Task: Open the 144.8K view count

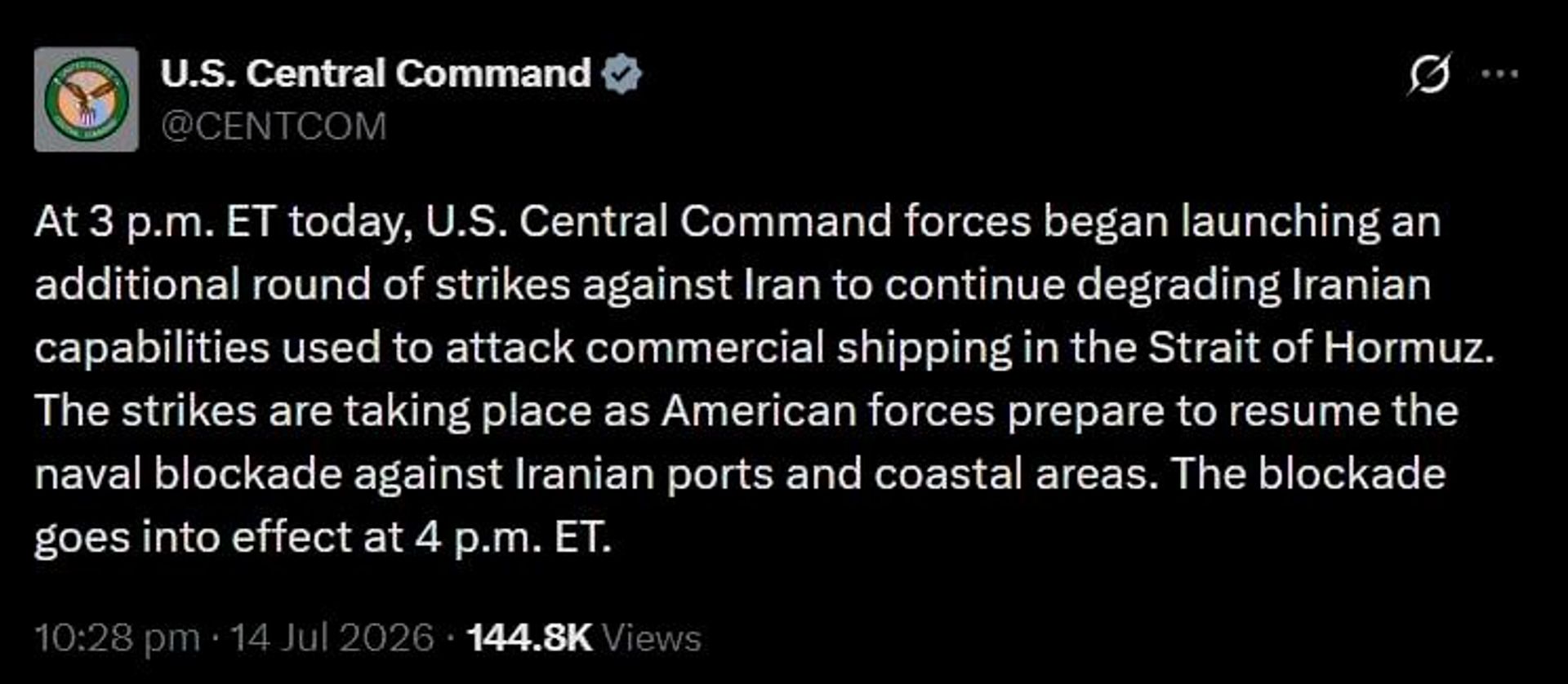Action: [x=528, y=637]
